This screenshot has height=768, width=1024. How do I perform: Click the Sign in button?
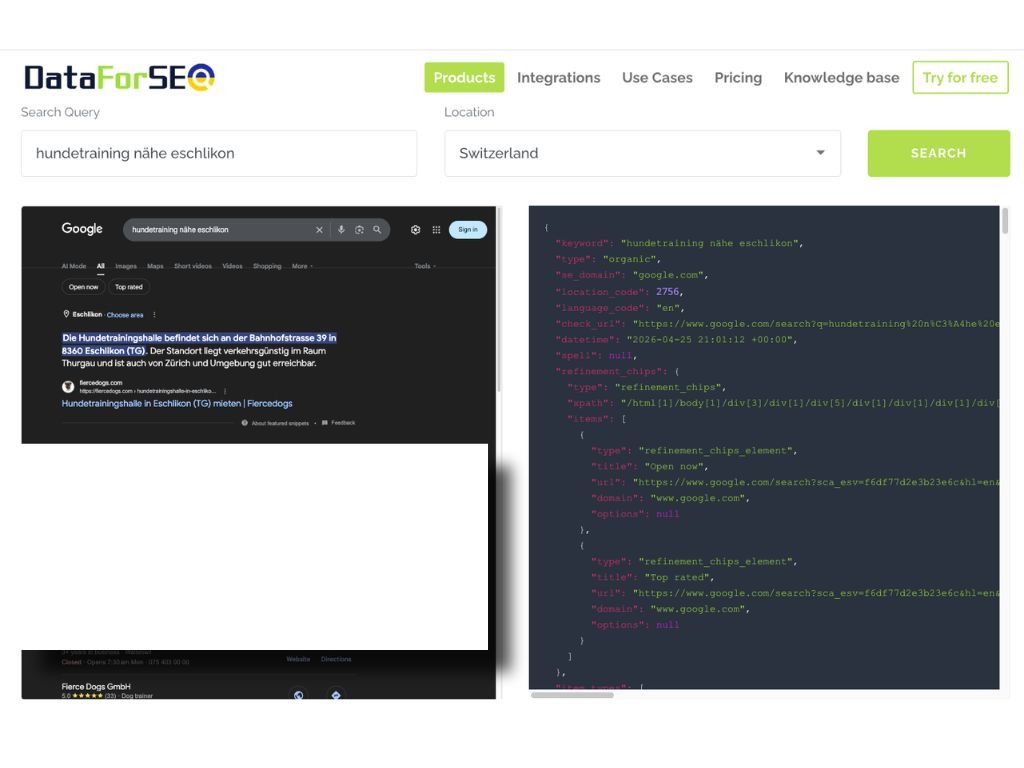tap(468, 230)
